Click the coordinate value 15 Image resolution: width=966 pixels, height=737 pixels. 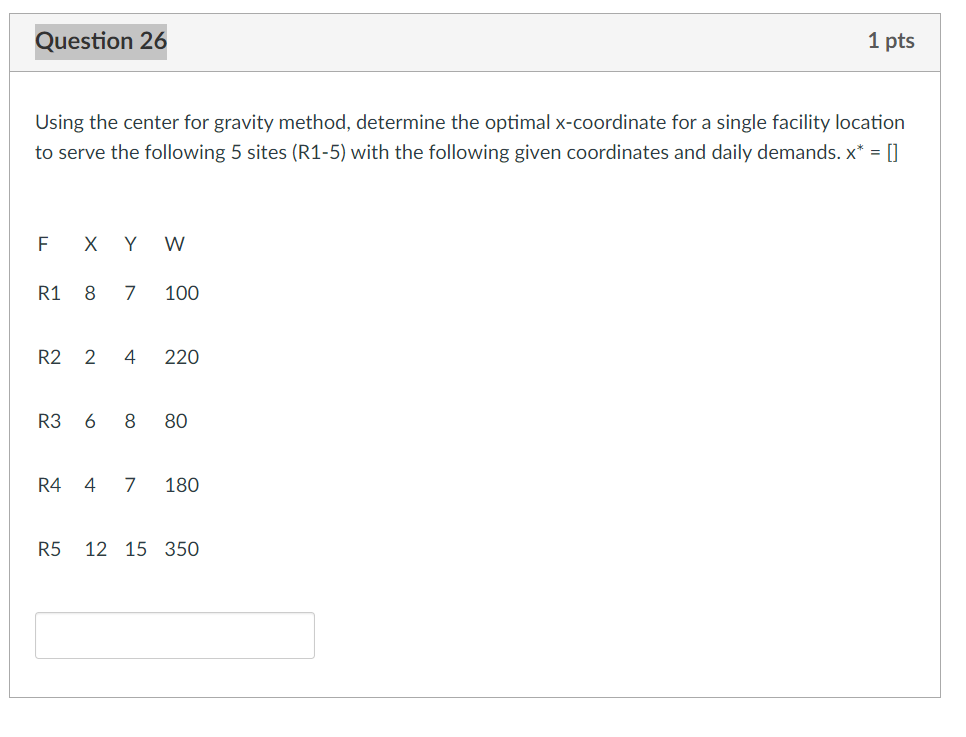[135, 549]
